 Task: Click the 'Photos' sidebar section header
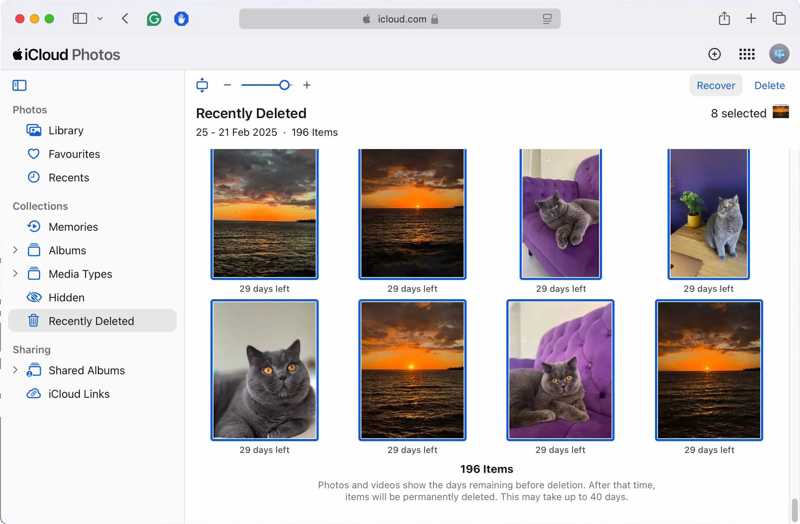pos(30,110)
